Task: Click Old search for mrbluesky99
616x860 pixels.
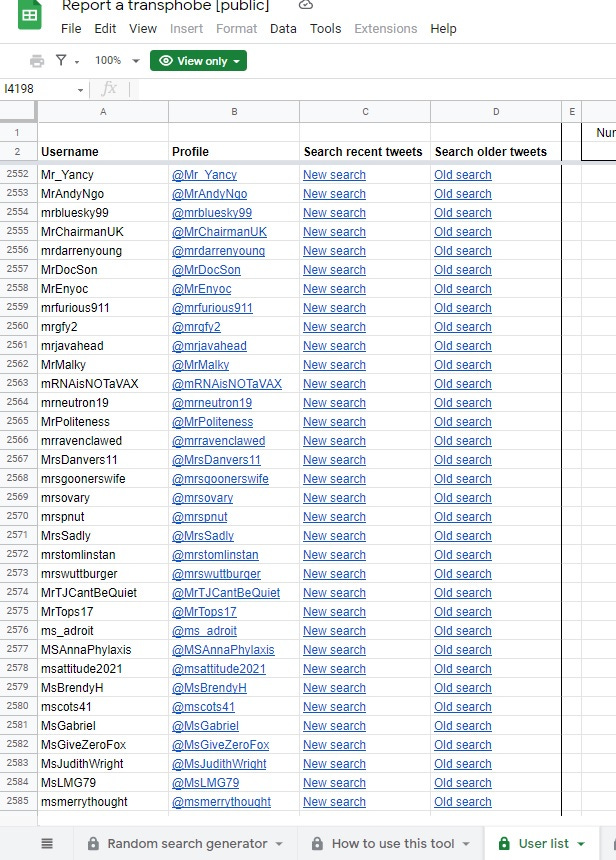Action: [462, 213]
